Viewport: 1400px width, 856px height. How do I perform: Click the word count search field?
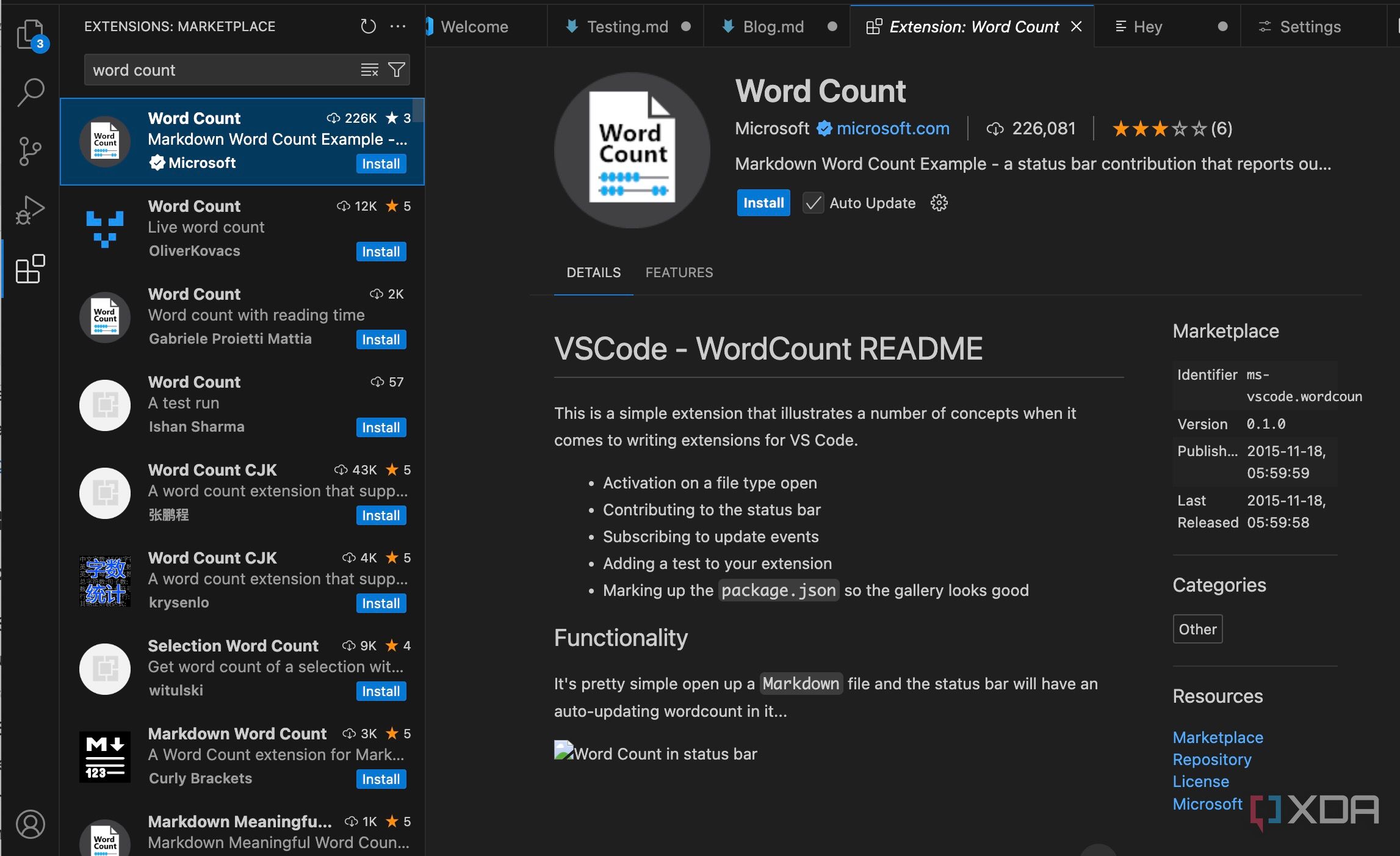click(220, 70)
